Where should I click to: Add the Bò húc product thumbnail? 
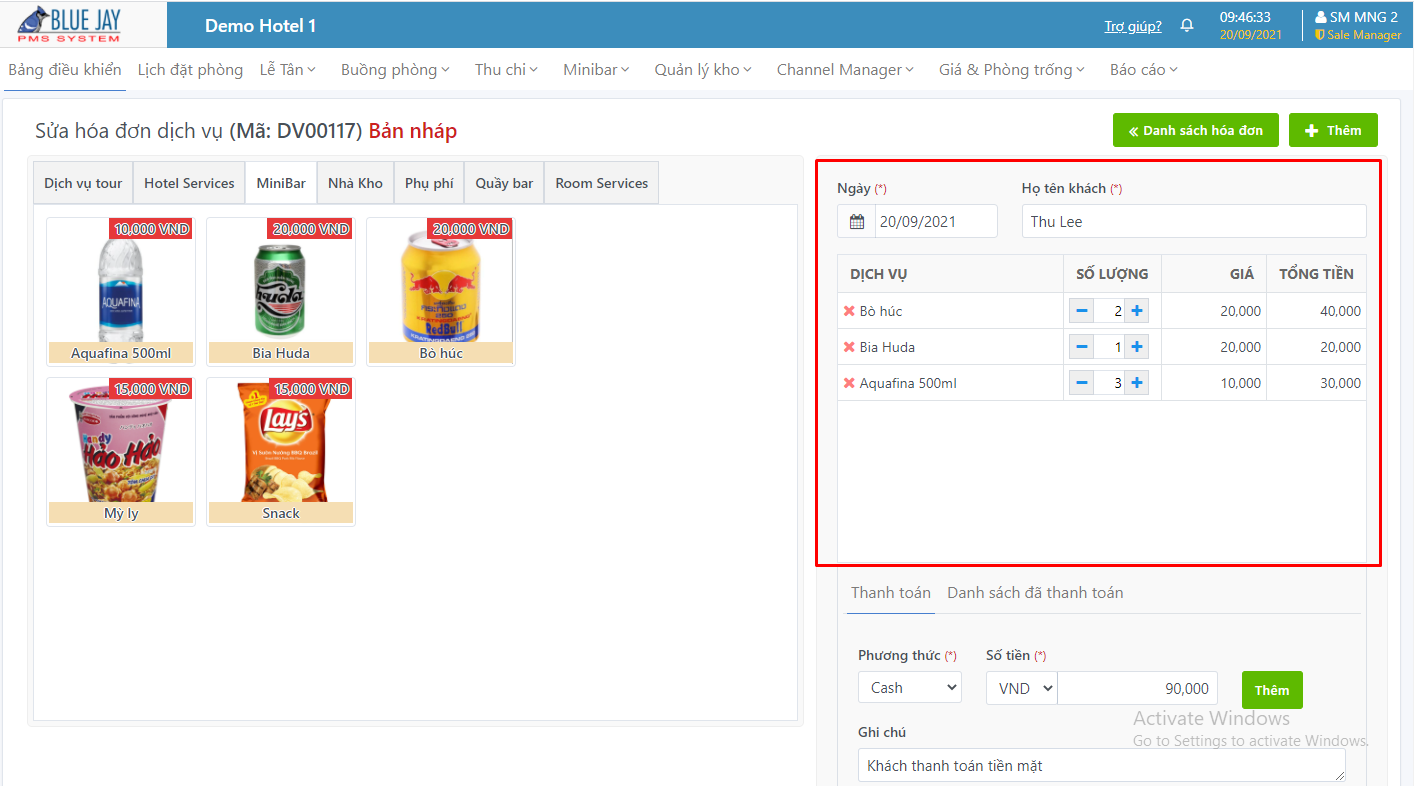click(x=441, y=291)
